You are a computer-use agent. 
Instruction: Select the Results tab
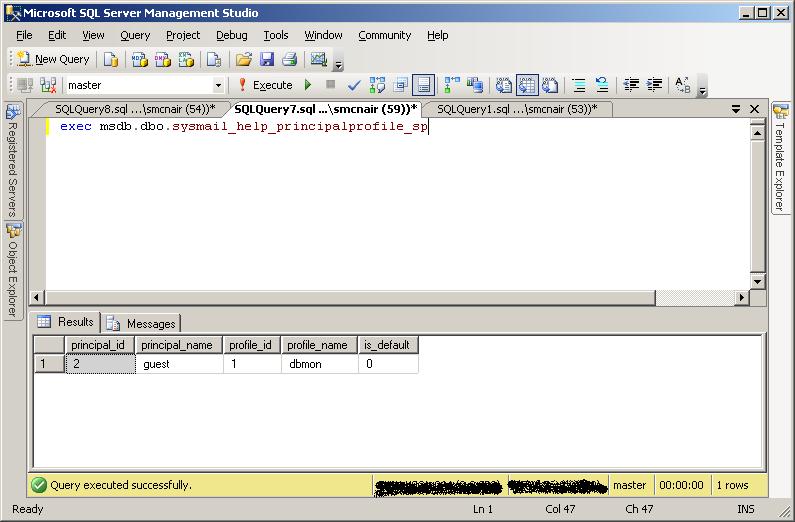click(x=66, y=322)
